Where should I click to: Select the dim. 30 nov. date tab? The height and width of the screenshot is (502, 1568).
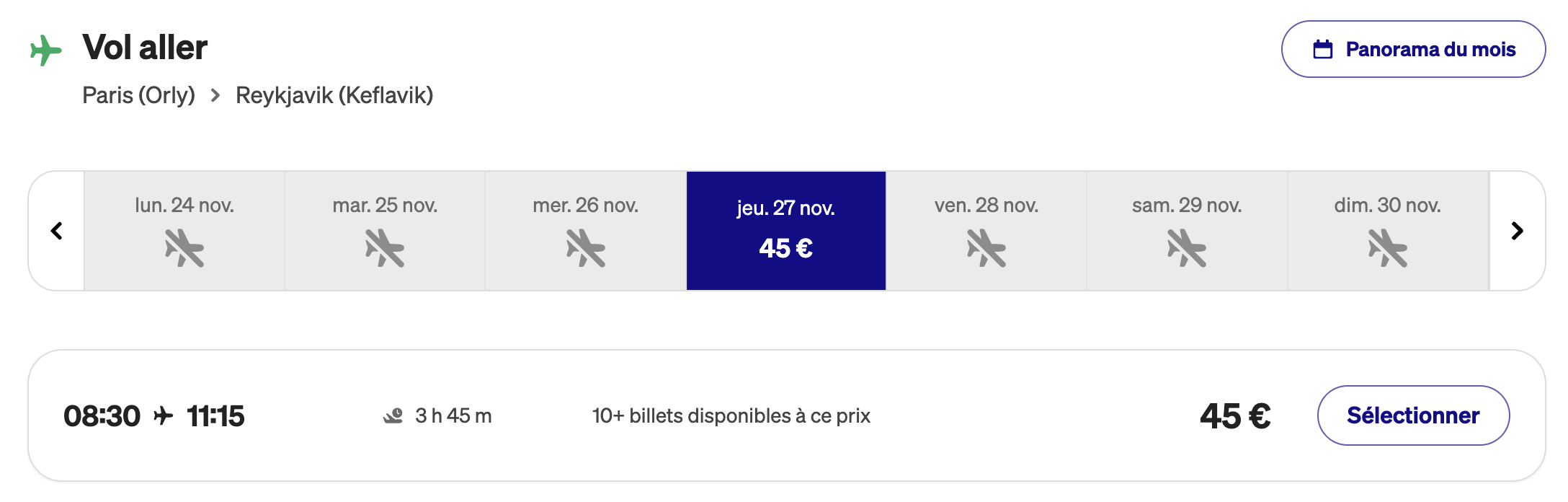pyautogui.click(x=1387, y=231)
